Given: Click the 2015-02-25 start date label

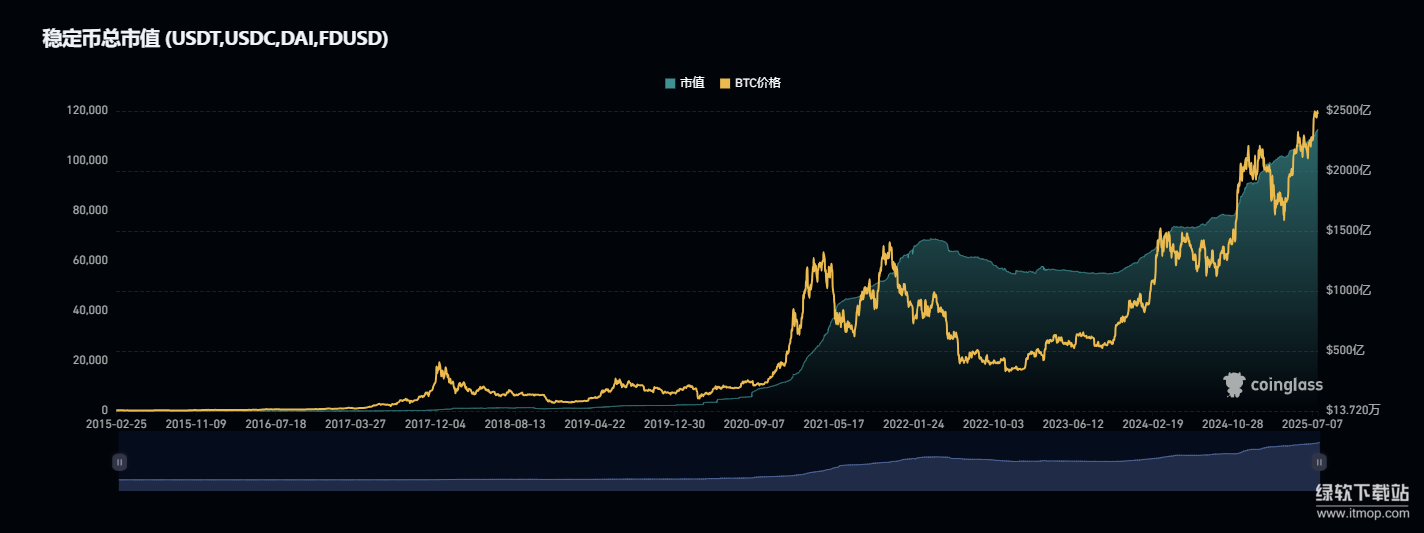Looking at the screenshot, I should point(117,424).
